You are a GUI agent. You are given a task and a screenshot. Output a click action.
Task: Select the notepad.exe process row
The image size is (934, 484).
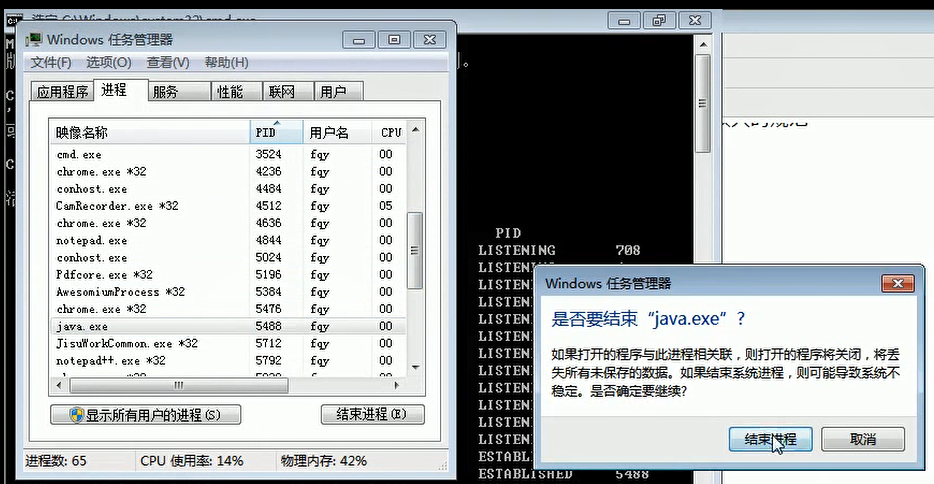(x=228, y=241)
